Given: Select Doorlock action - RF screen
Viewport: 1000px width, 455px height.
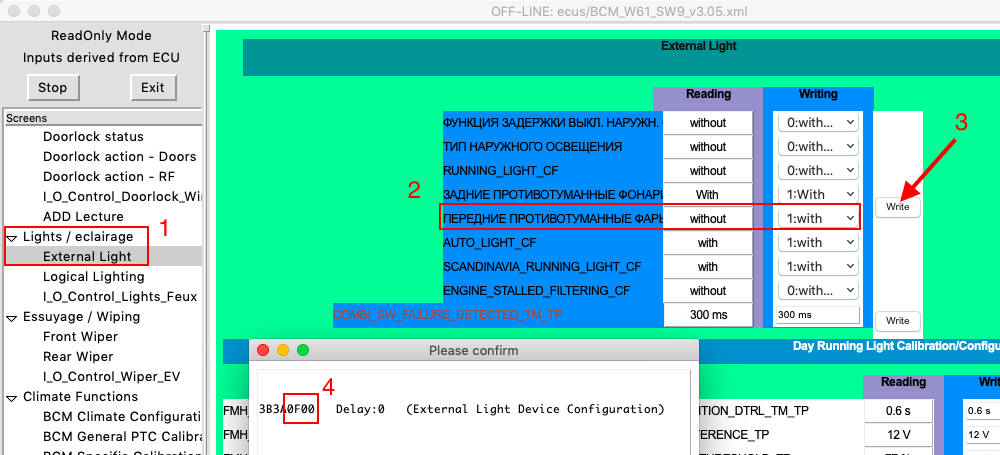Looking at the screenshot, I should 109,176.
